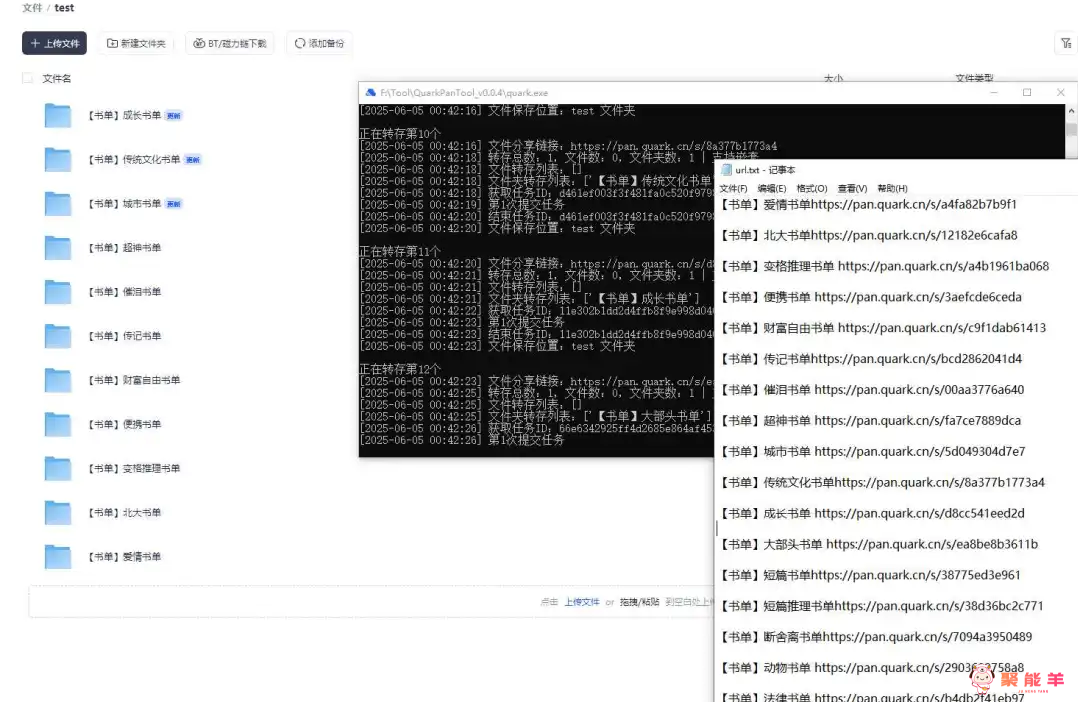This screenshot has width=1078, height=702.
Task: Click the 成长书单 line in Notepad
Action: (x=872, y=514)
